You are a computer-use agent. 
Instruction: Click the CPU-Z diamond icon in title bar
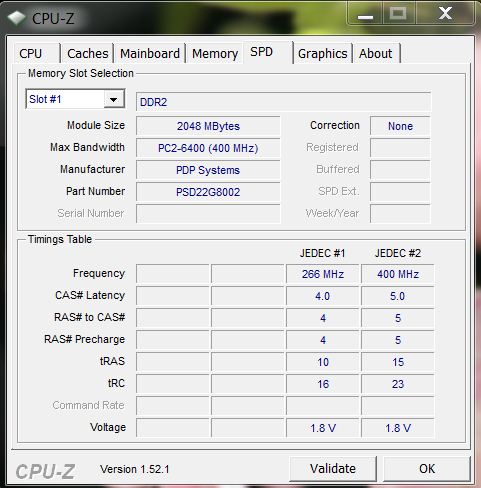17,18
